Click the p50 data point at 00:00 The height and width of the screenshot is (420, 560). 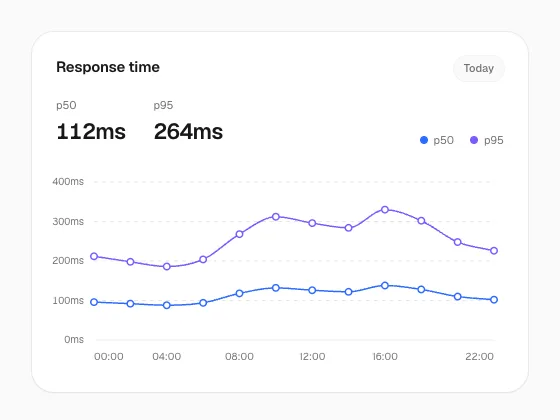94,302
